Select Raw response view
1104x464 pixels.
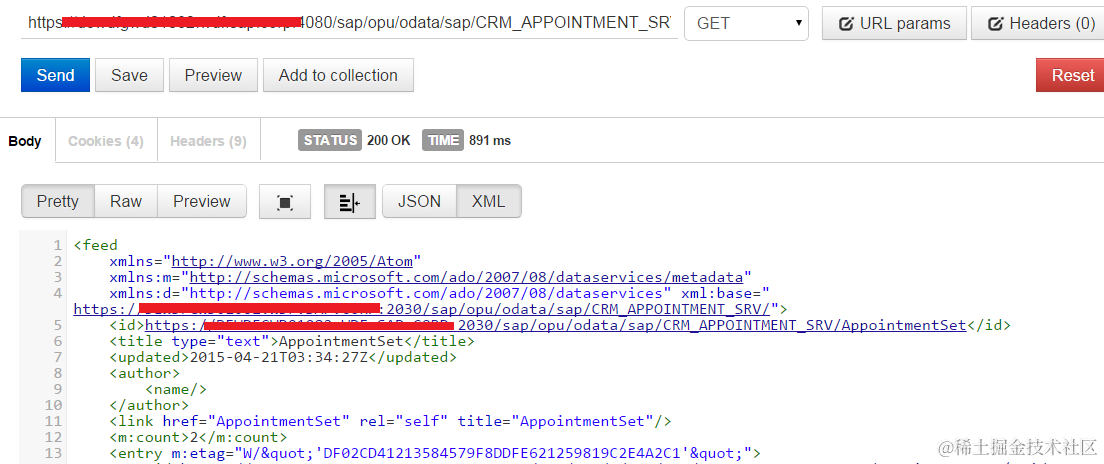[126, 201]
